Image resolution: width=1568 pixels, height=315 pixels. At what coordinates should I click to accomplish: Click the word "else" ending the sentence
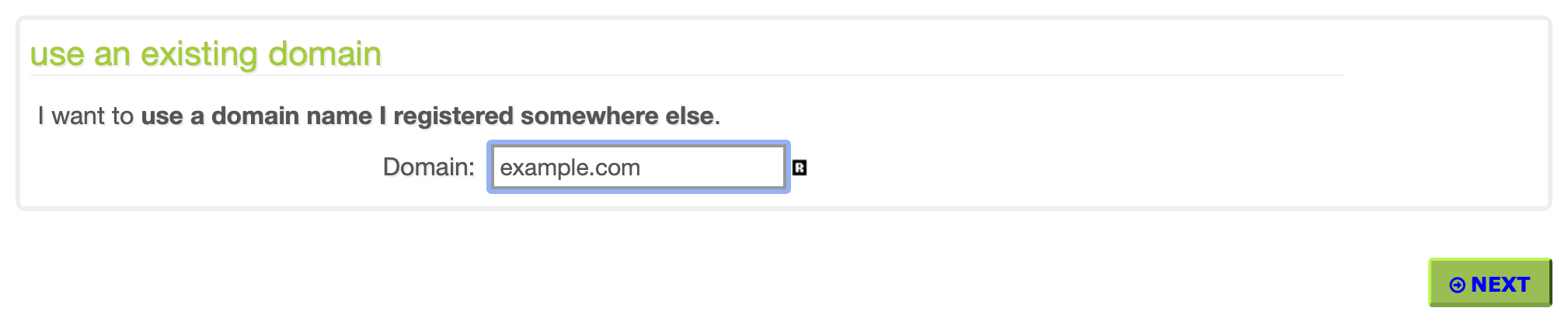(689, 116)
